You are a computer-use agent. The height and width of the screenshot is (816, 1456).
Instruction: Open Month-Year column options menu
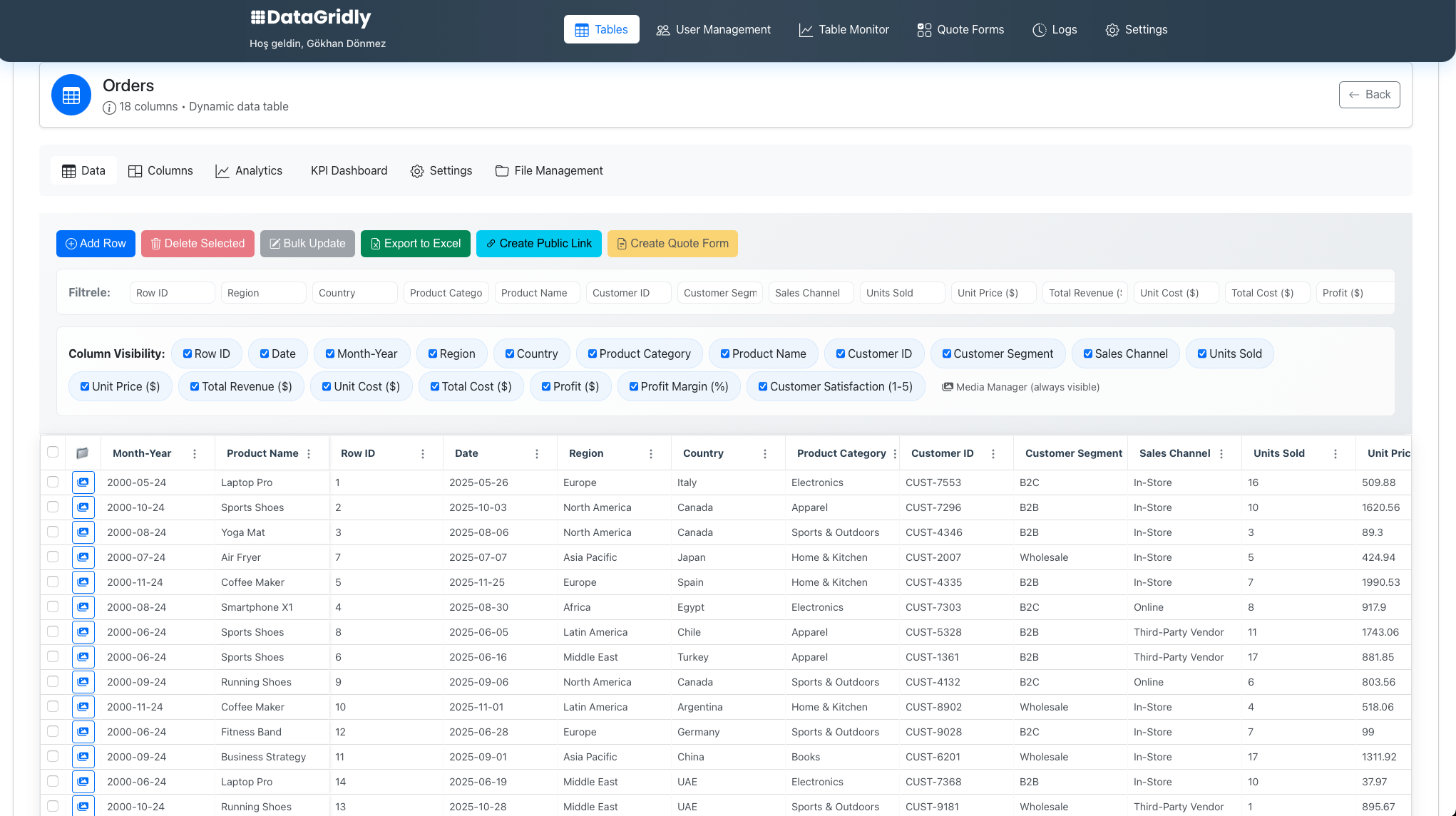pos(195,454)
